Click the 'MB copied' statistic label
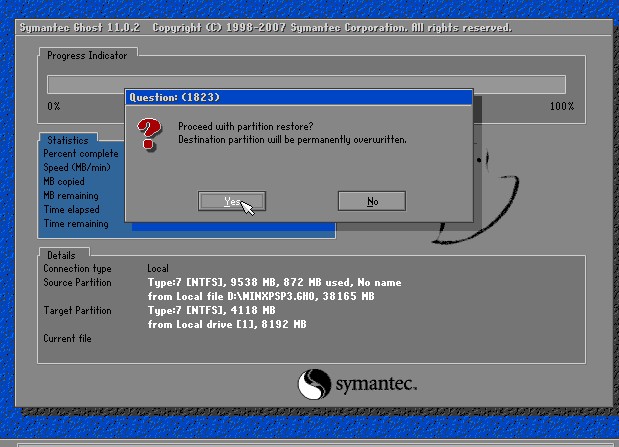619x447 pixels. 64,182
